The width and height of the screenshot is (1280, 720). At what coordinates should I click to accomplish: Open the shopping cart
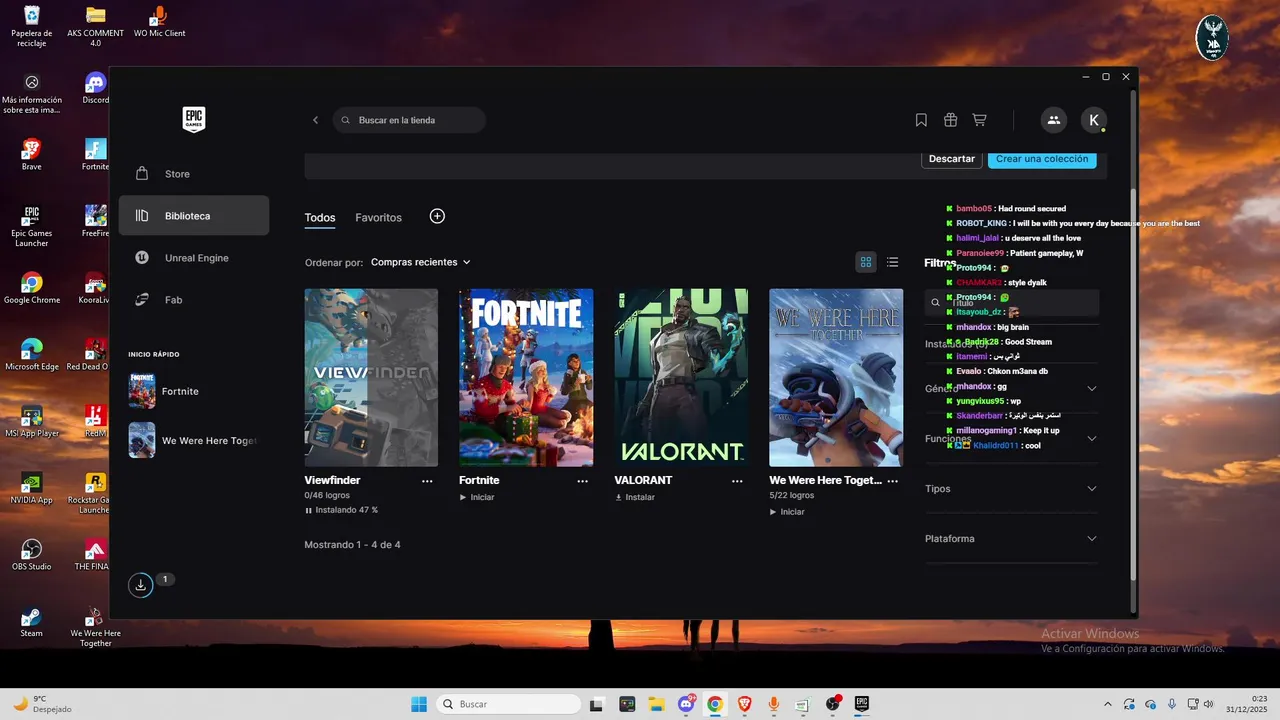tap(979, 120)
